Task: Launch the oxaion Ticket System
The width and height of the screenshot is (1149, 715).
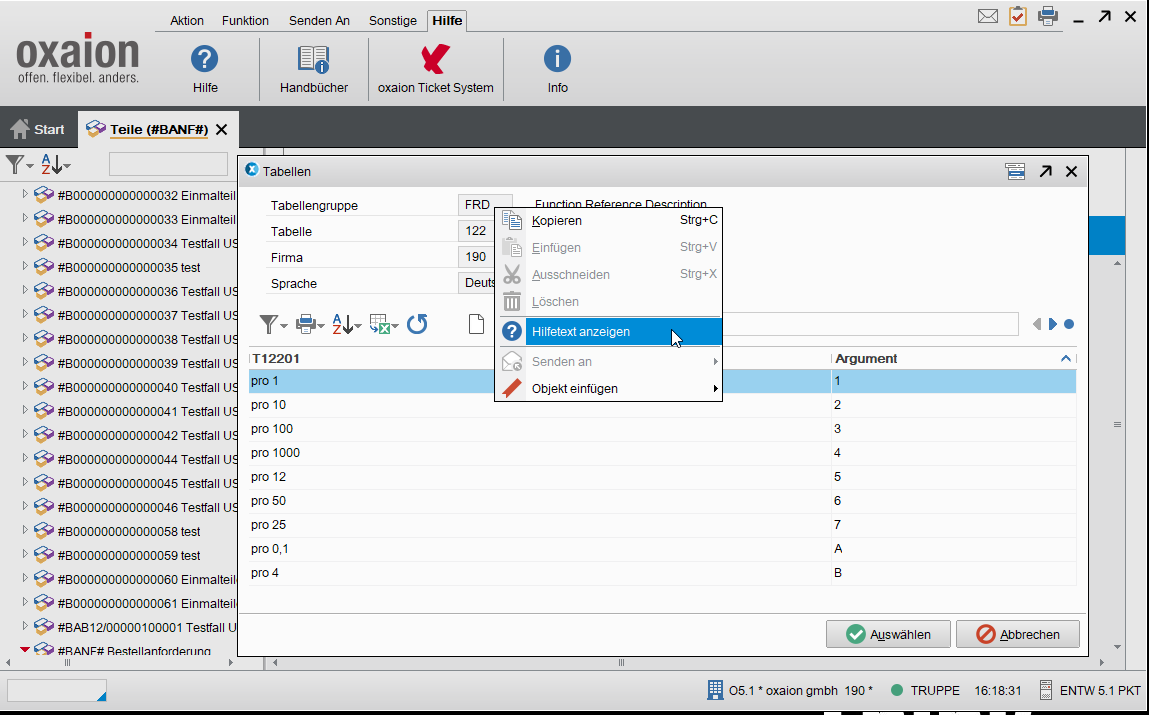Action: 435,60
